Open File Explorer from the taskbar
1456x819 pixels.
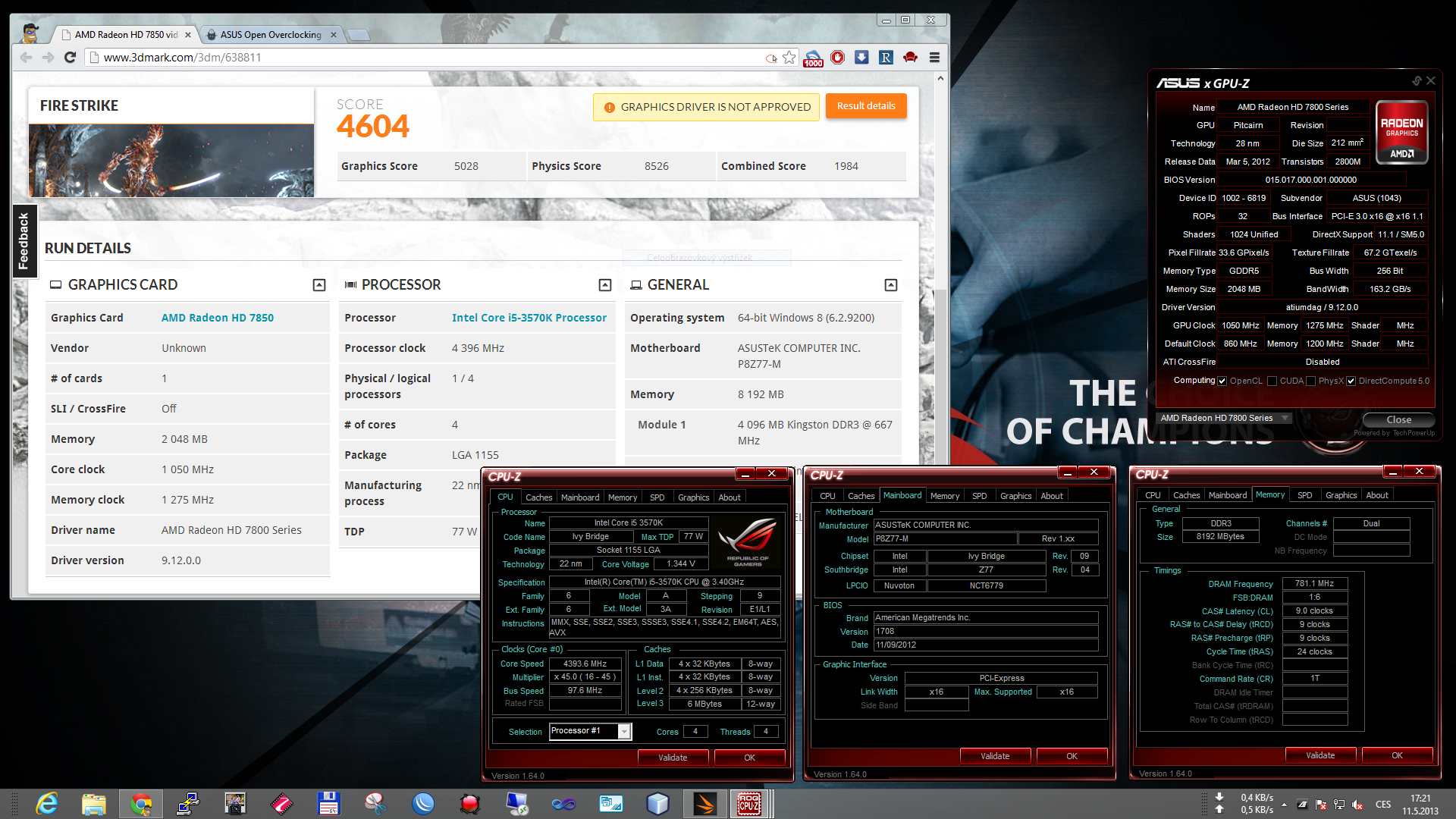tap(93, 804)
